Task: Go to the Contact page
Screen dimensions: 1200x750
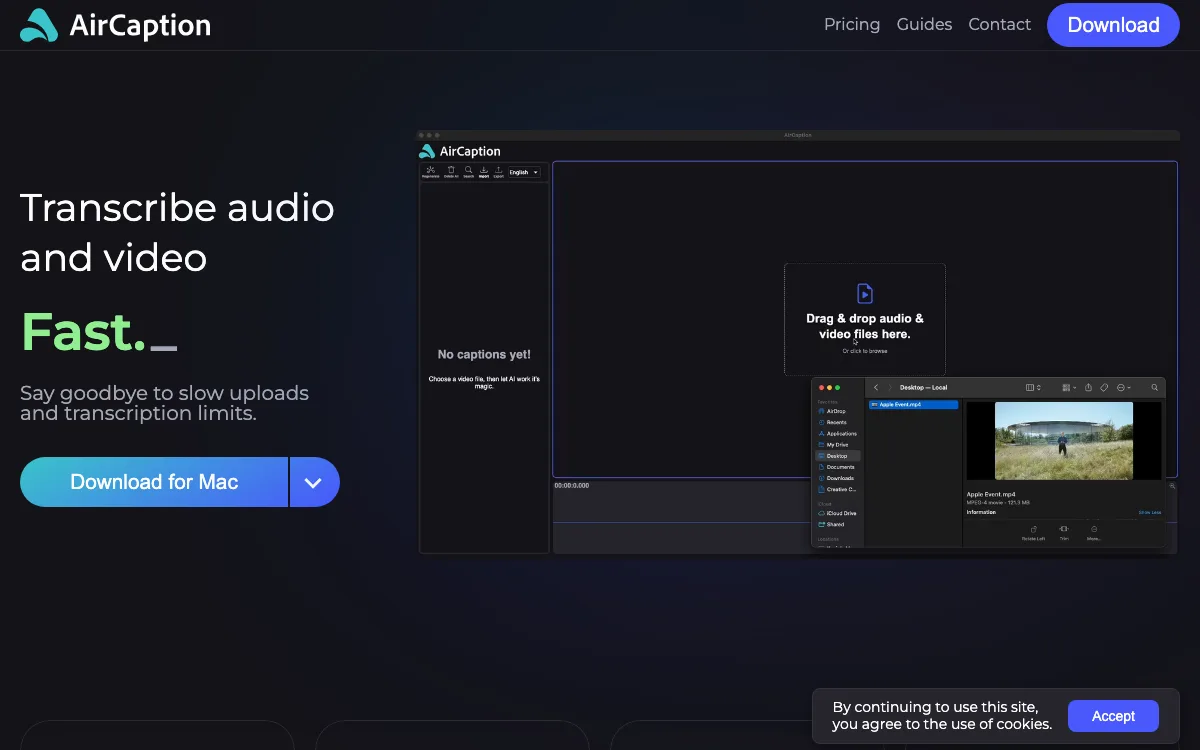Action: pyautogui.click(x=999, y=24)
